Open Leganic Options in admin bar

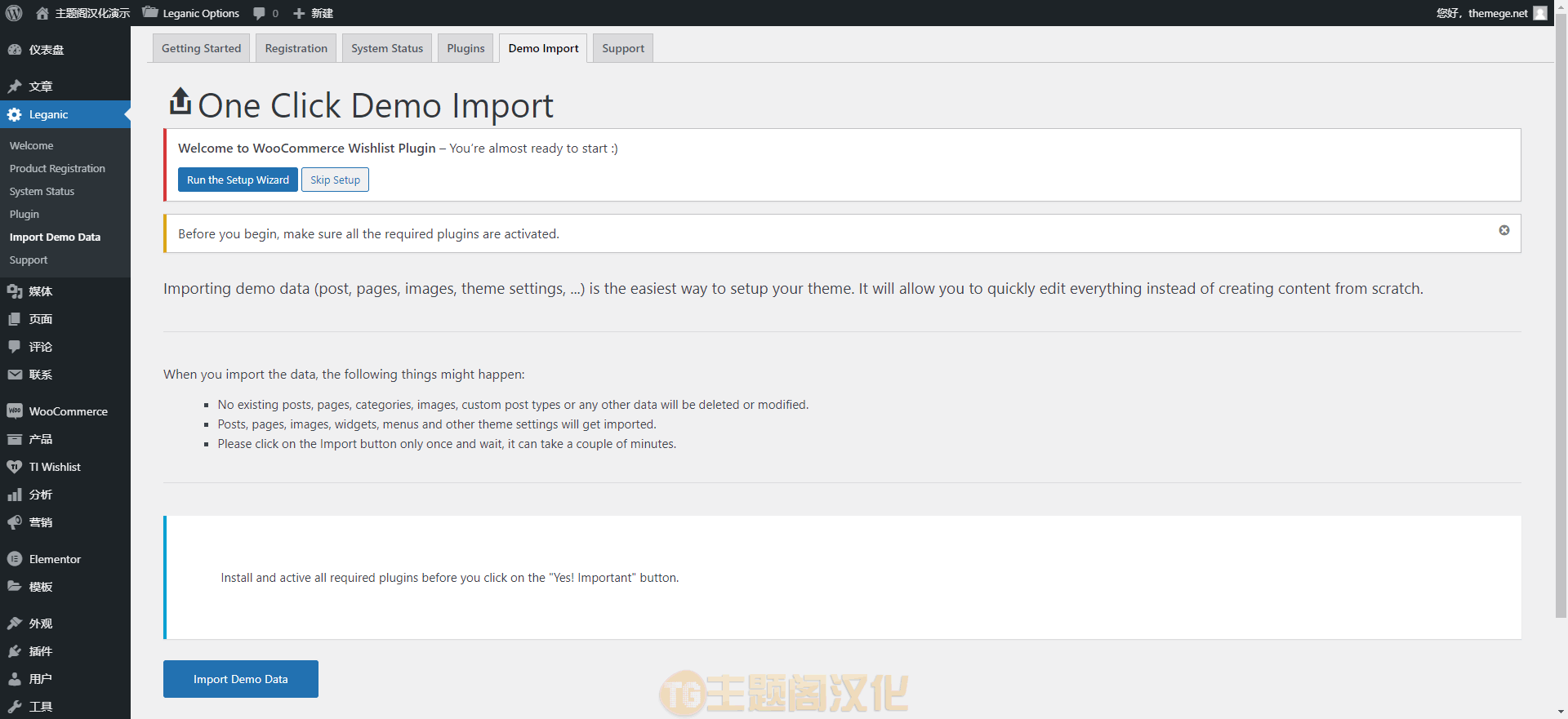[x=191, y=13]
